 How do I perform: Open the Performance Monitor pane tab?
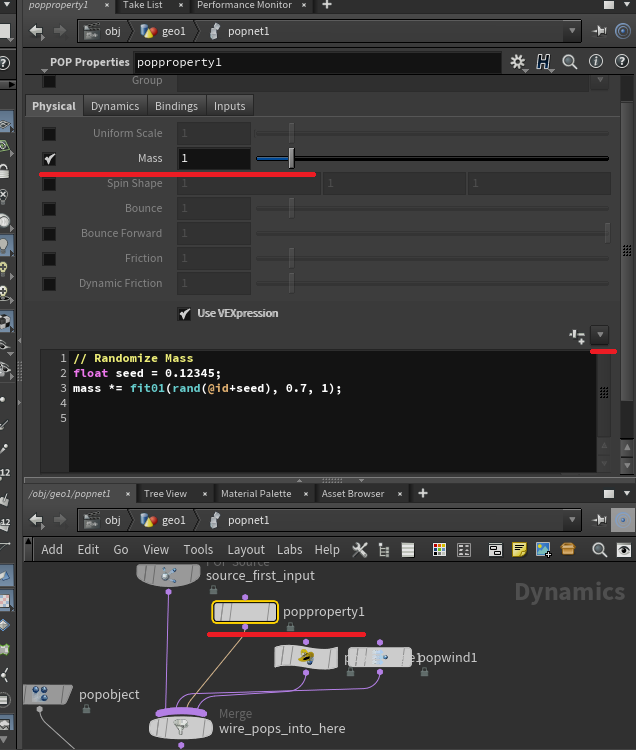244,5
